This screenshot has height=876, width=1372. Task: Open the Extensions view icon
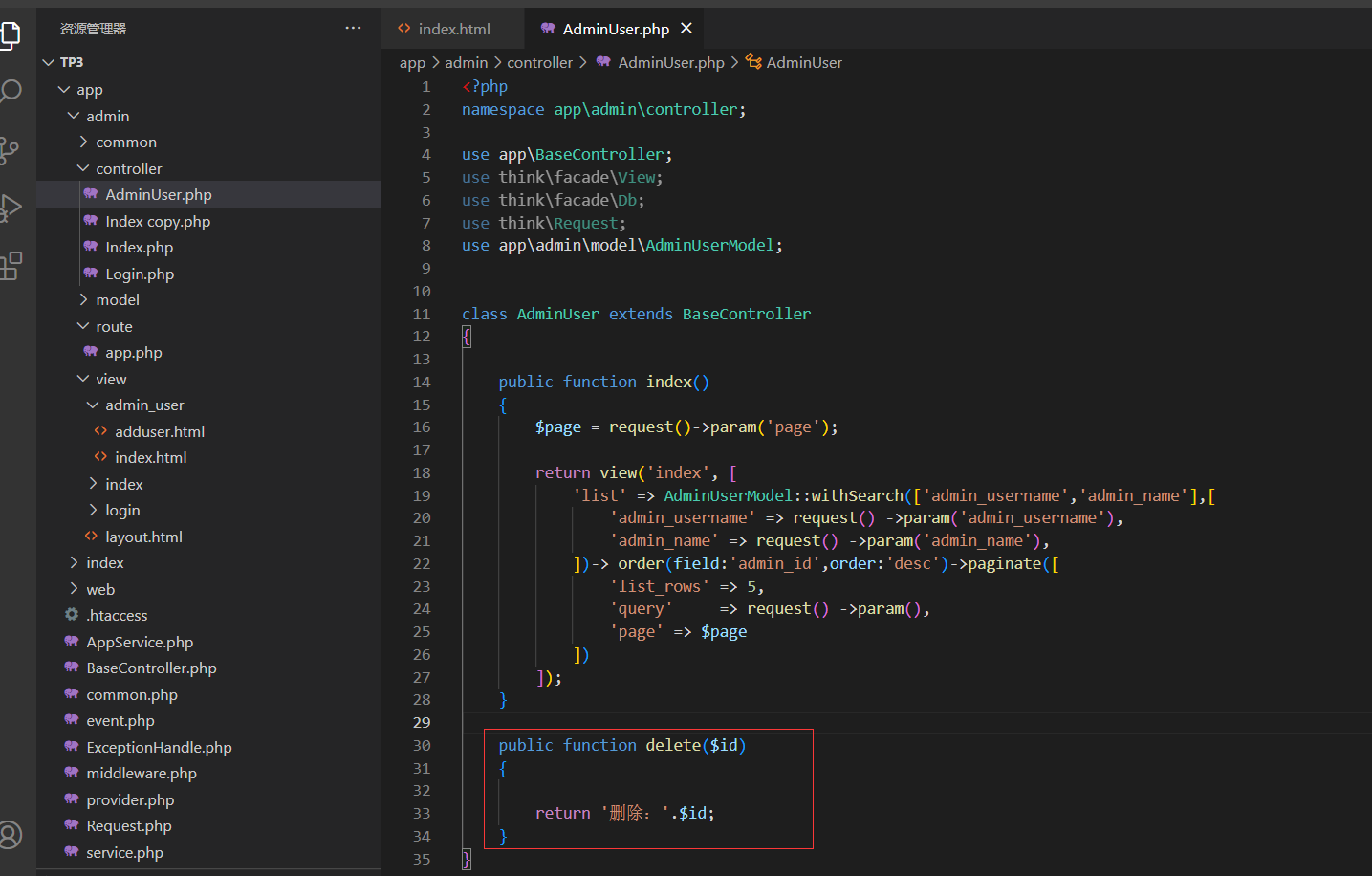[10, 266]
